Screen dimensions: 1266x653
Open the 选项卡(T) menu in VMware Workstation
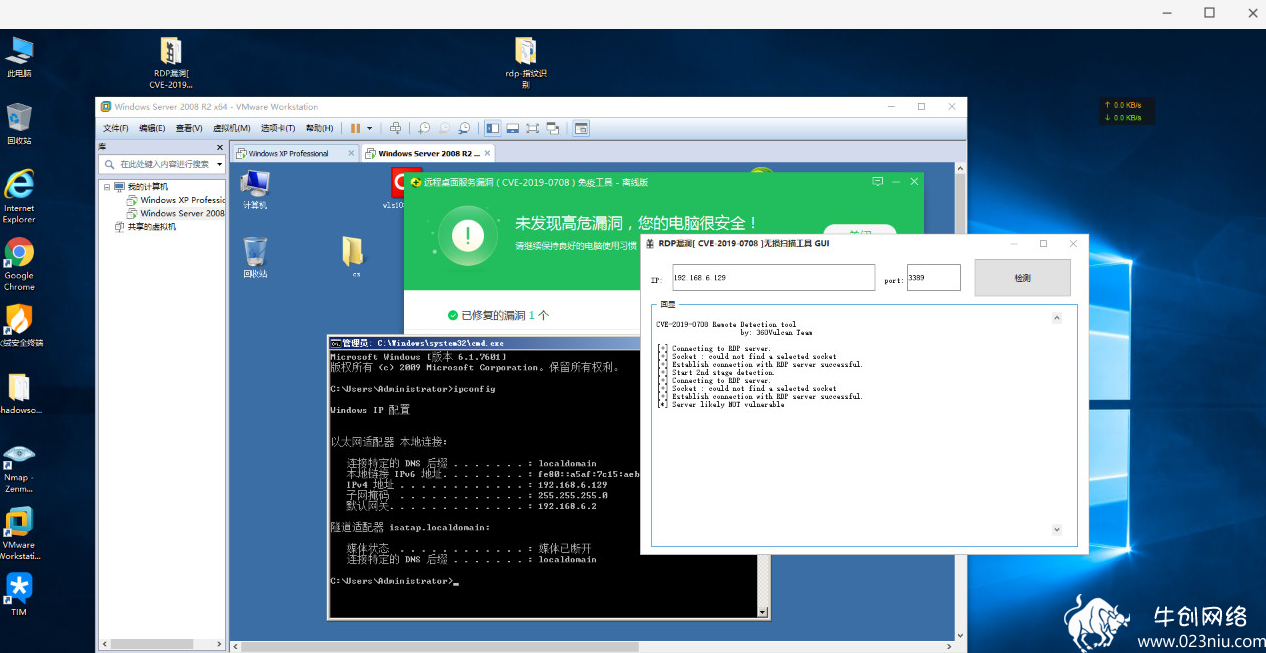pyautogui.click(x=278, y=128)
